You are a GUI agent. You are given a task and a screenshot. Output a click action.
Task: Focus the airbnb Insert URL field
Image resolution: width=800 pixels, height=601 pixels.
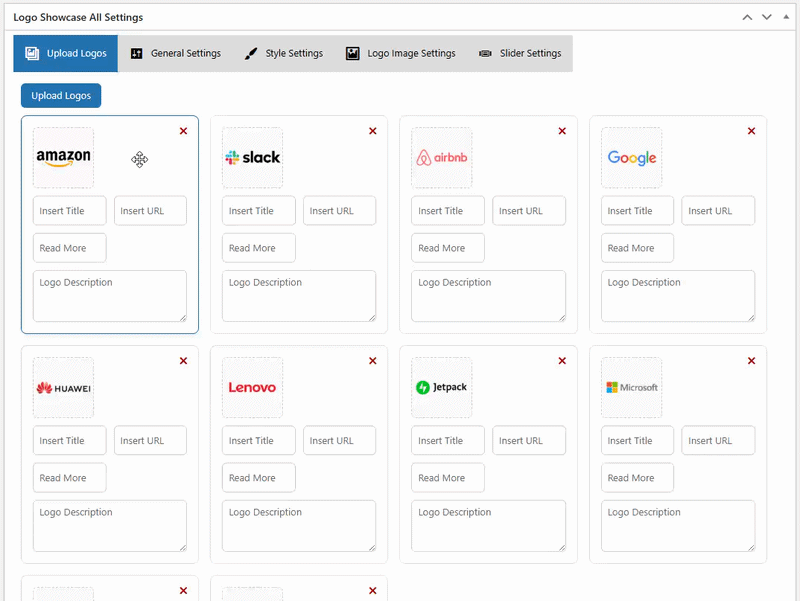click(x=529, y=211)
